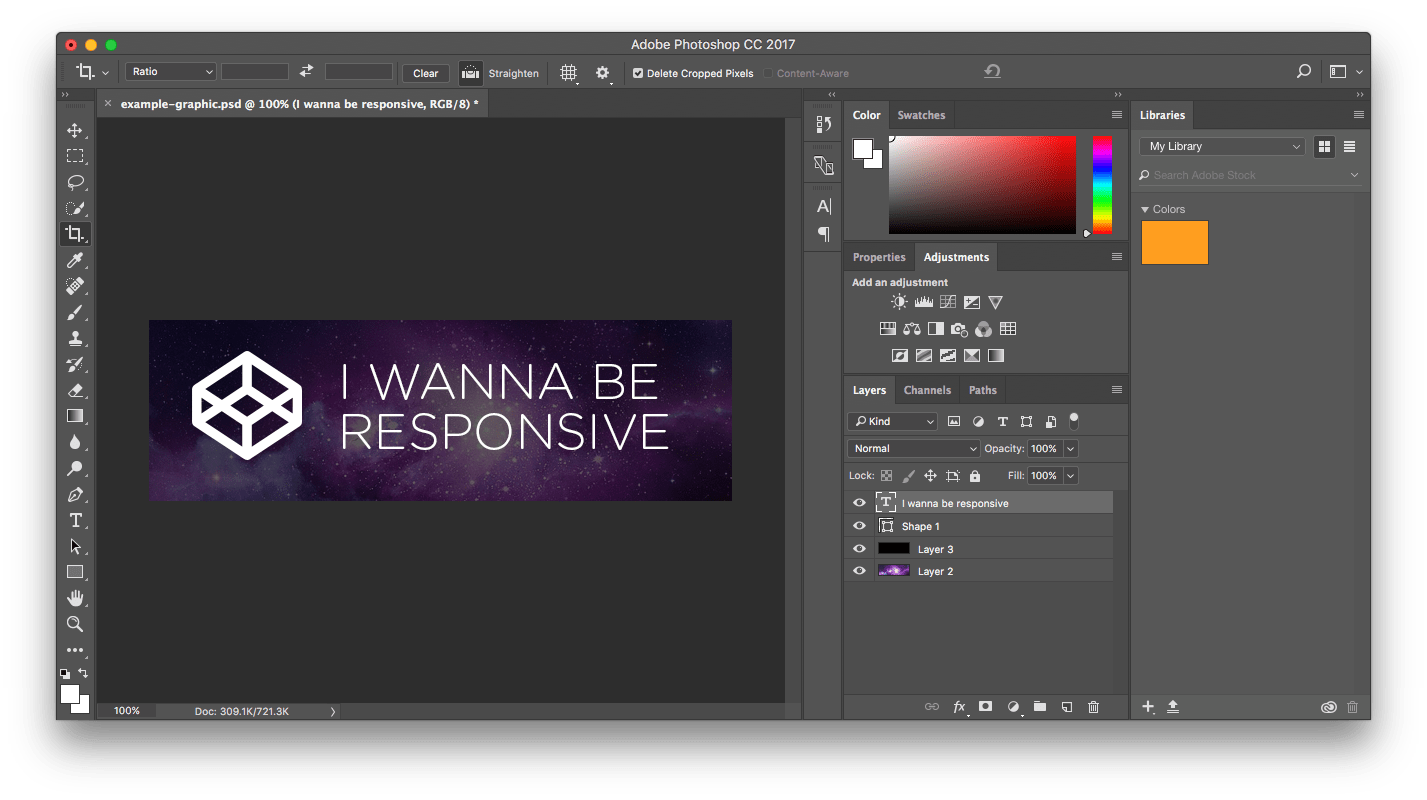Click the Brightness/Contrast adjustment icon
The image size is (1427, 800).
click(x=899, y=302)
